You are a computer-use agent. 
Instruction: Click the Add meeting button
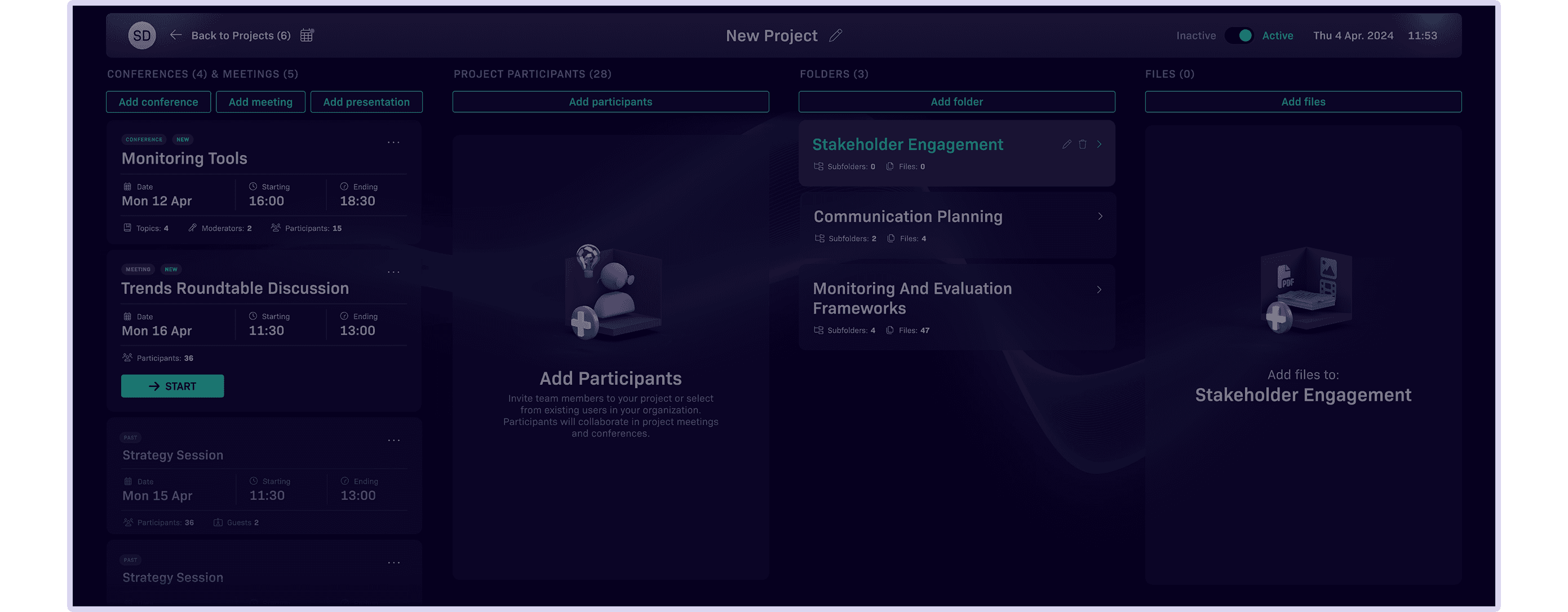pos(260,102)
